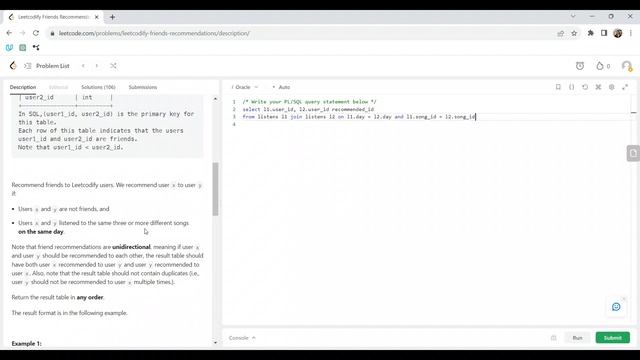Go to previous problem arrow

83,66
